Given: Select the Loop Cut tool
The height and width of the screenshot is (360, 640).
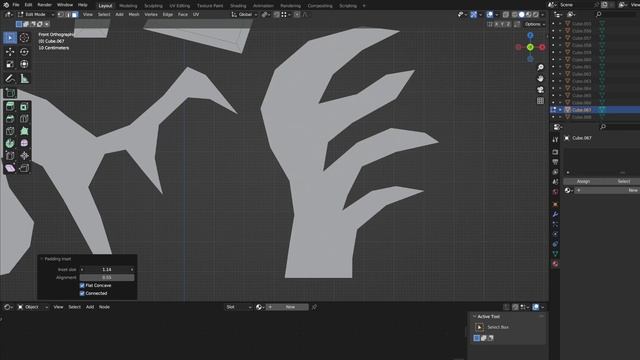Looking at the screenshot, I should tap(24, 119).
